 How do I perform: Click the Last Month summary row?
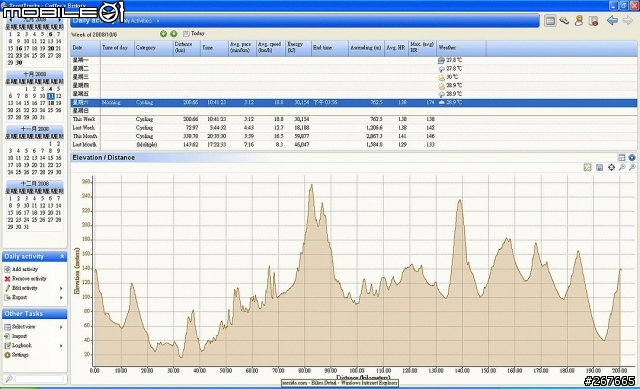click(353, 144)
